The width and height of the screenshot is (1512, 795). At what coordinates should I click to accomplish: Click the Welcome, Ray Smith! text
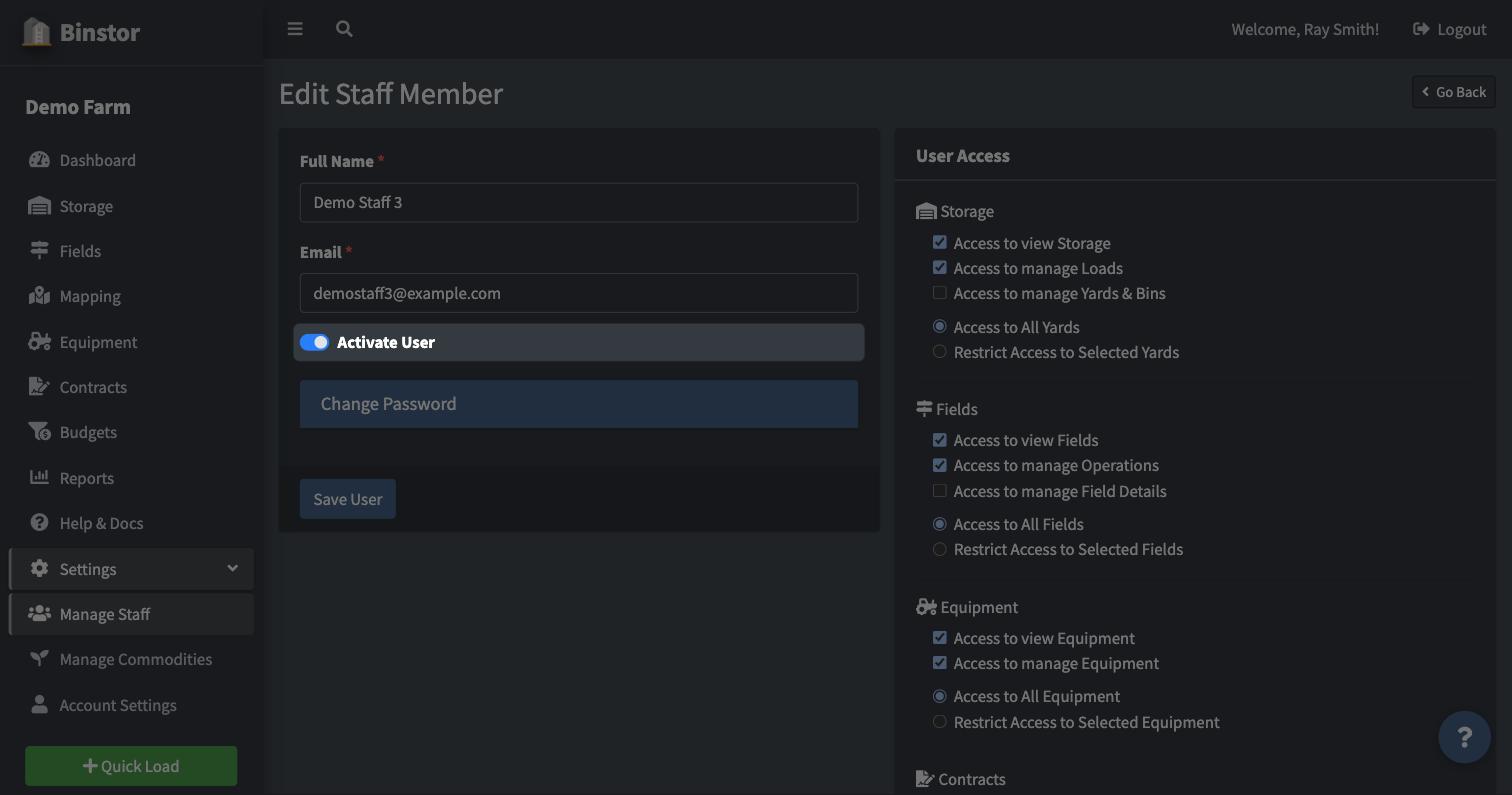[x=1305, y=29]
